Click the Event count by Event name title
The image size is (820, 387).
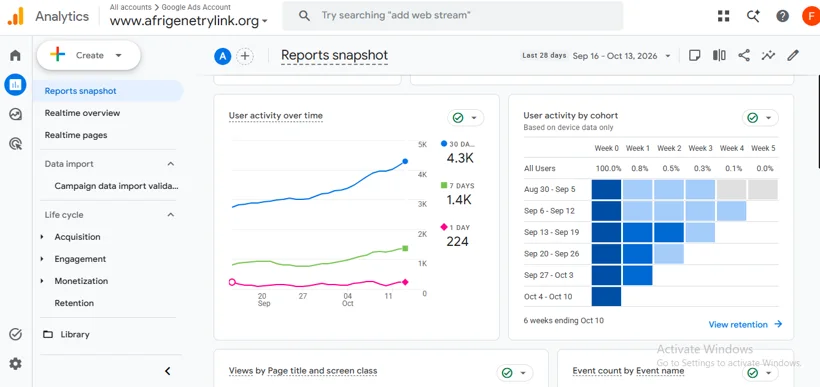click(x=628, y=371)
